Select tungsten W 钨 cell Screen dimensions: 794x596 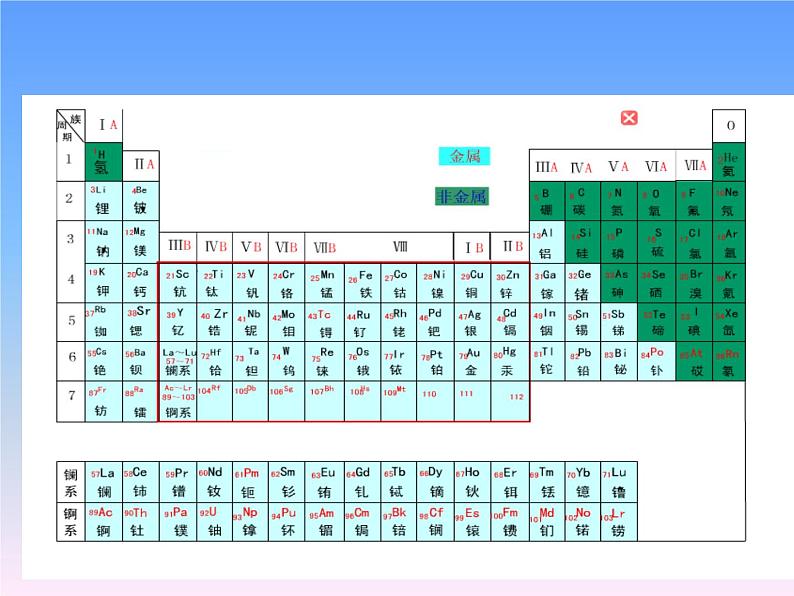coord(286,361)
